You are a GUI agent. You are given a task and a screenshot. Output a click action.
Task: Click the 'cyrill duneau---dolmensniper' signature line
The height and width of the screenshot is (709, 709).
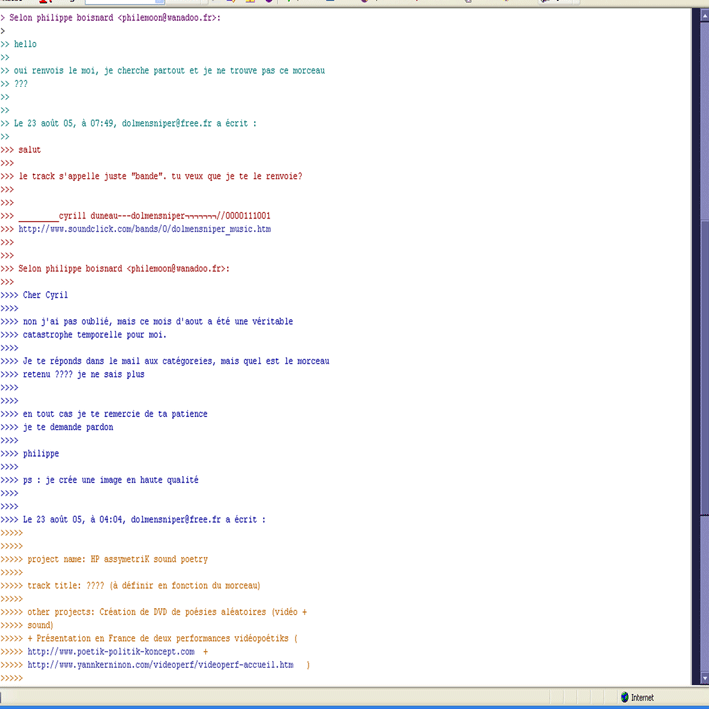[x=136, y=216]
